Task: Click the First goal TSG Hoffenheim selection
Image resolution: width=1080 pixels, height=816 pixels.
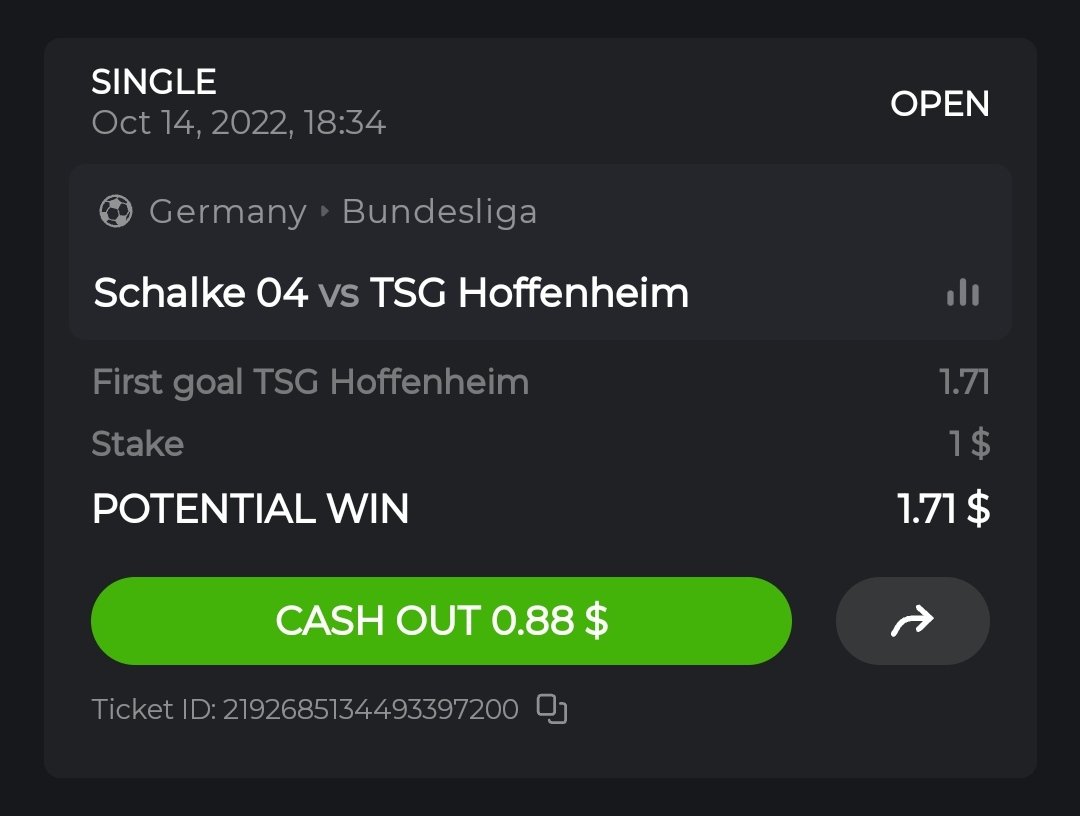Action: pyautogui.click(x=310, y=382)
